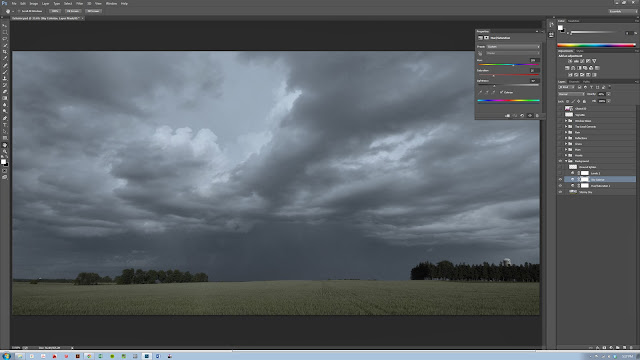Open the Filter menu

pyautogui.click(x=80, y=3)
